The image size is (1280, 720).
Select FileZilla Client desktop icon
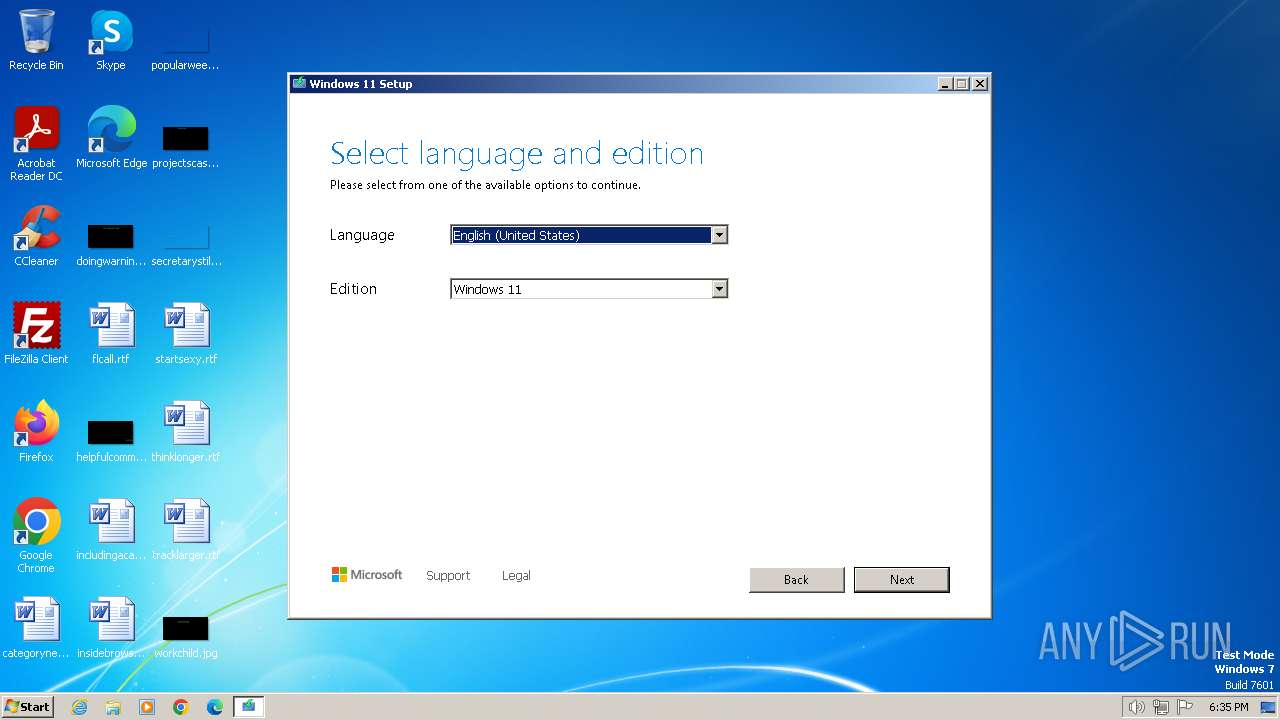[x=36, y=333]
